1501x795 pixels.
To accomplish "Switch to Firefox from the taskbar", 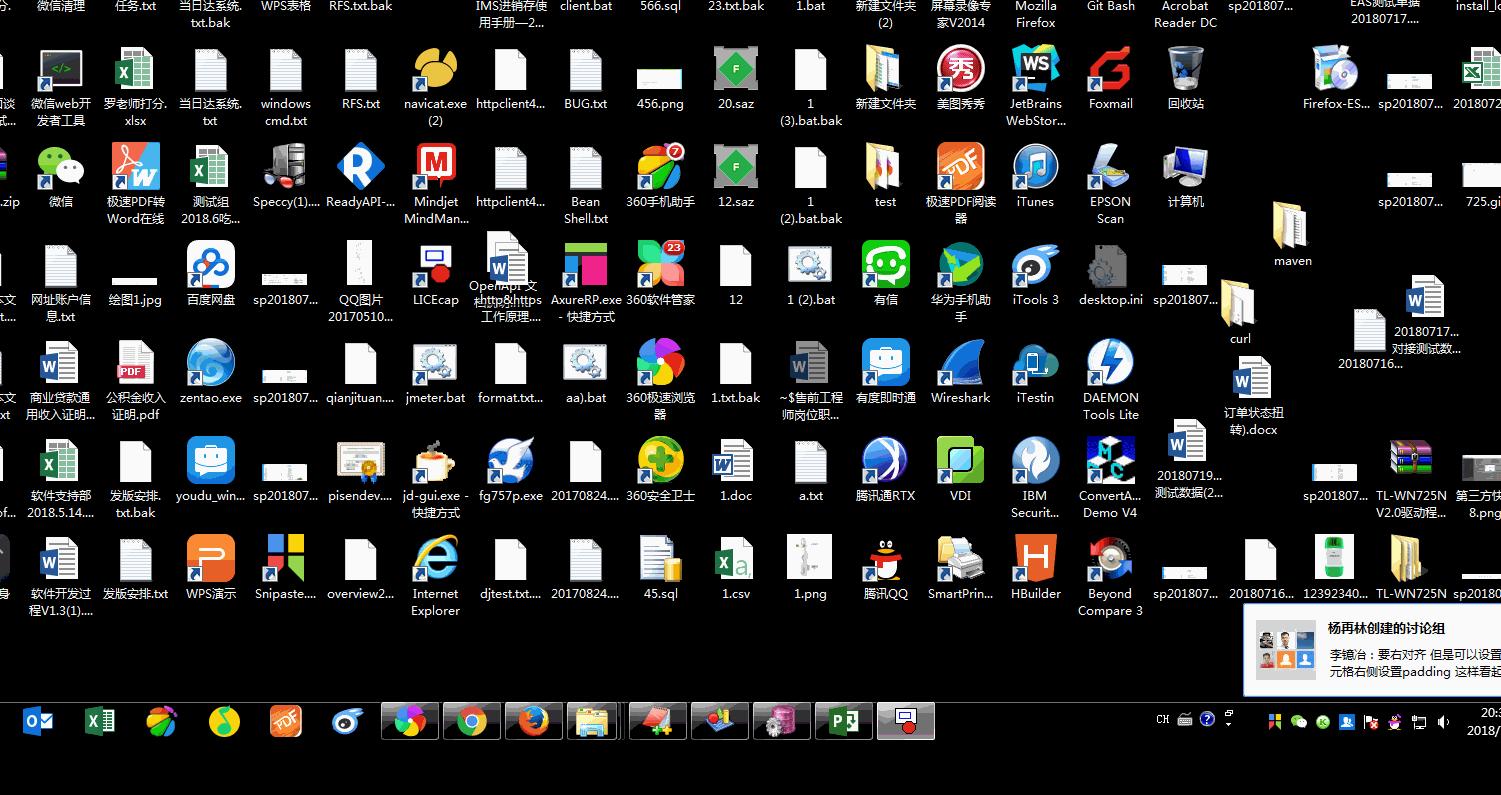I will [533, 721].
